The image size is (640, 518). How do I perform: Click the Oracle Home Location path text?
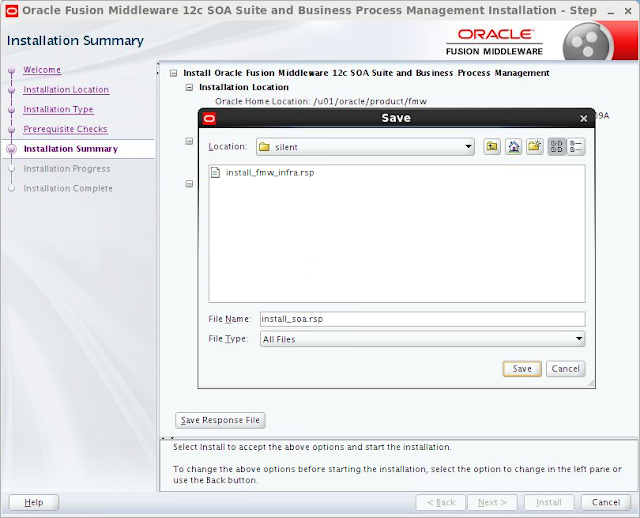point(321,101)
